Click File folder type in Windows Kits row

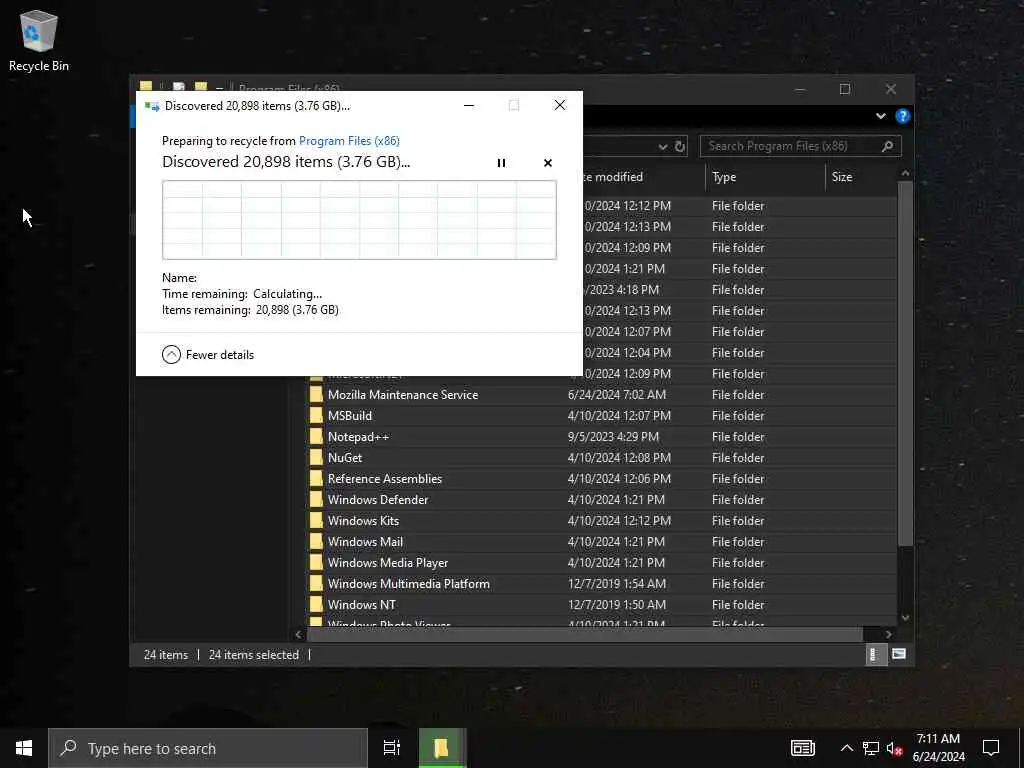click(x=738, y=520)
